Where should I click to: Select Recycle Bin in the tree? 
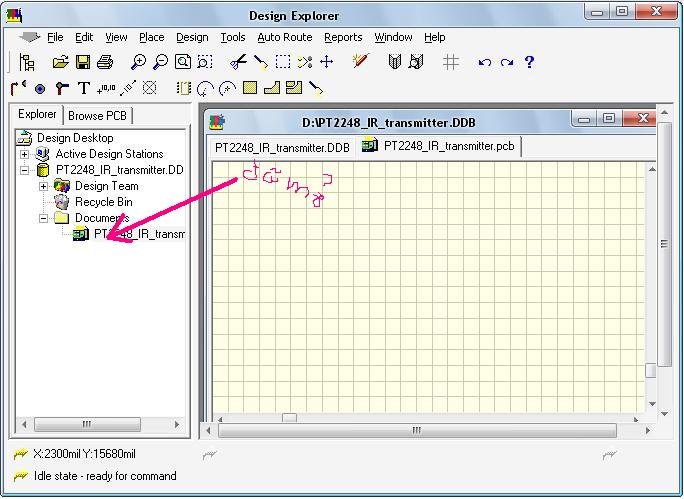(x=104, y=202)
